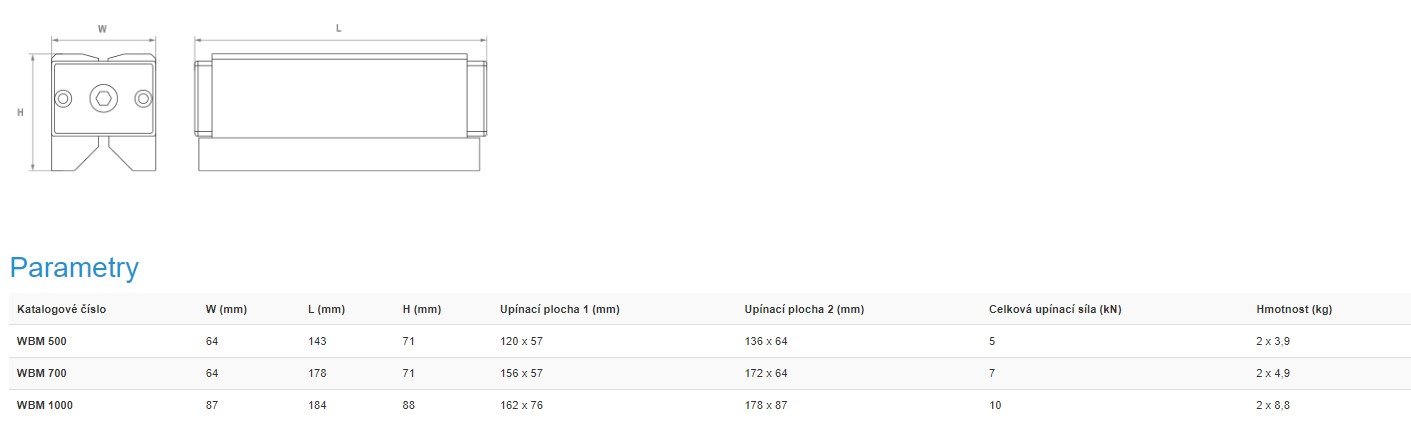Click the W dimension label above drawing

coord(102,29)
